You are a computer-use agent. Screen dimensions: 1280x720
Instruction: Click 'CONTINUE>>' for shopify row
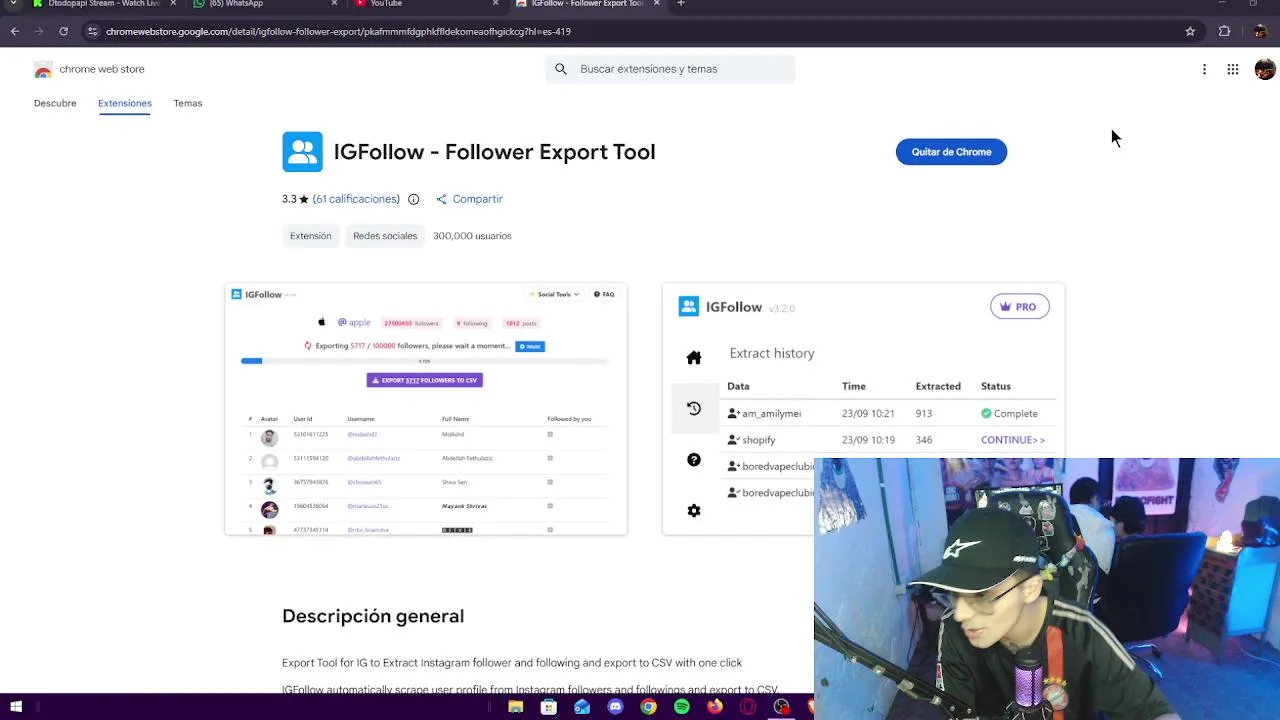coord(1013,440)
